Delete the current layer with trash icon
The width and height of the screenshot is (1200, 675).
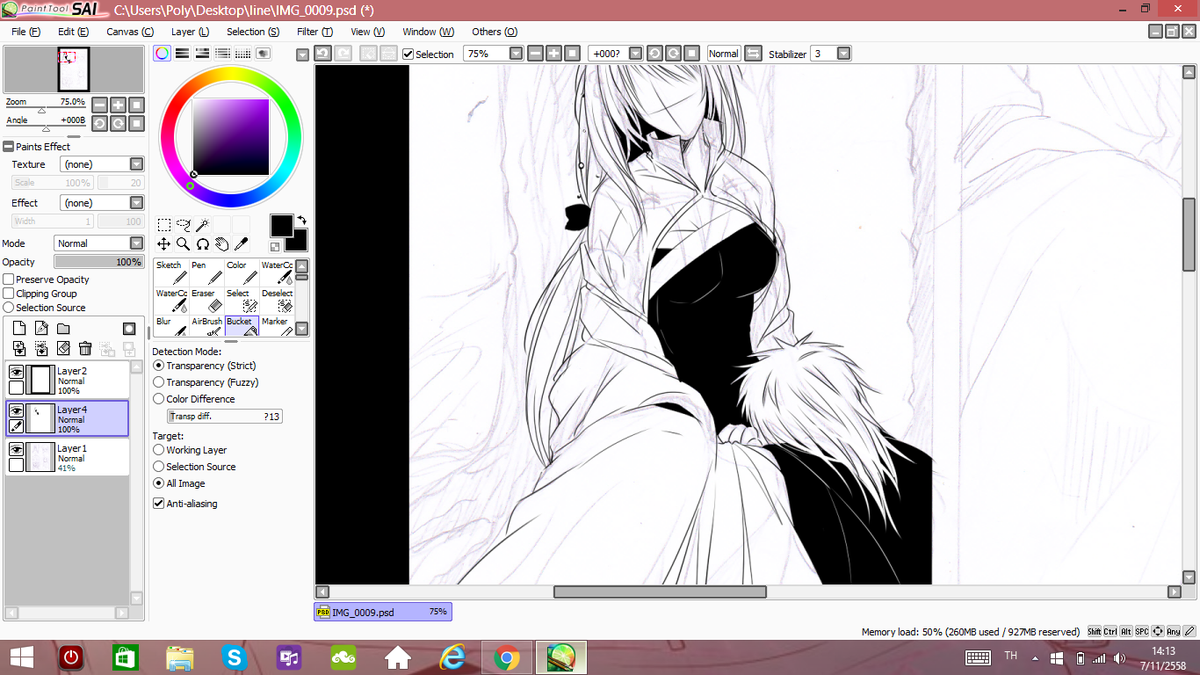85,348
